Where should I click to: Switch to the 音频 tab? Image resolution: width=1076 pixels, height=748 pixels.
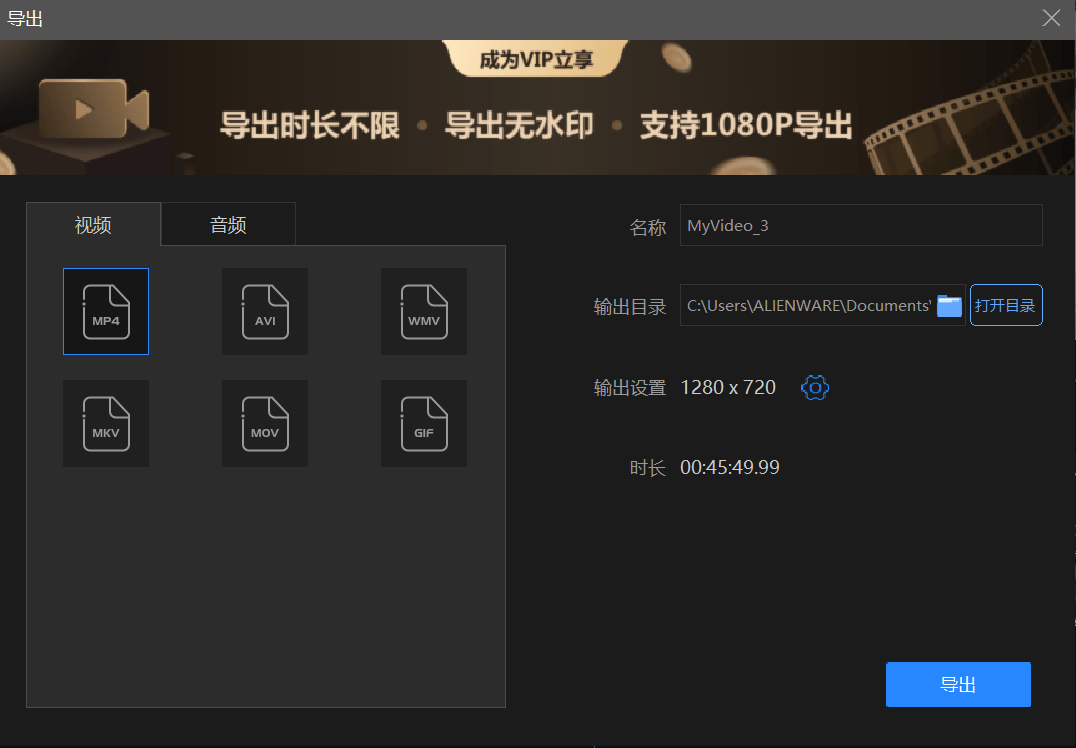click(x=228, y=224)
